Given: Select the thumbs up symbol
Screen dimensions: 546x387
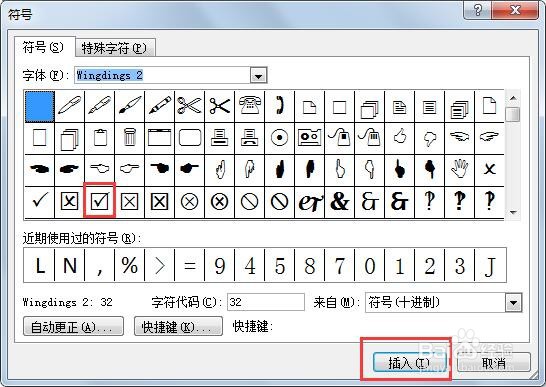Looking at the screenshot, I should 399,138.
